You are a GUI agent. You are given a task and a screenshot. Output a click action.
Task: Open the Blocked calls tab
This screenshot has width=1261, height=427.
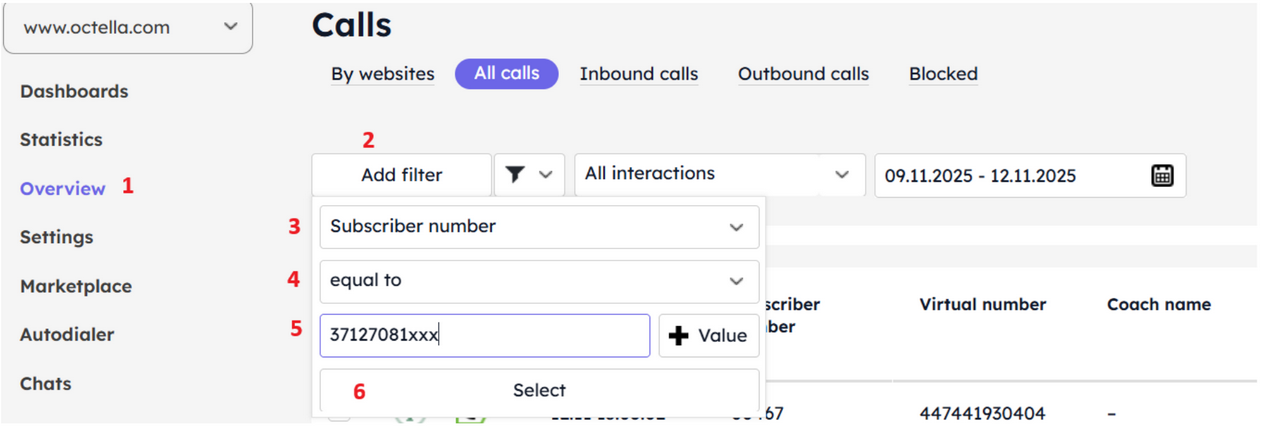click(943, 74)
